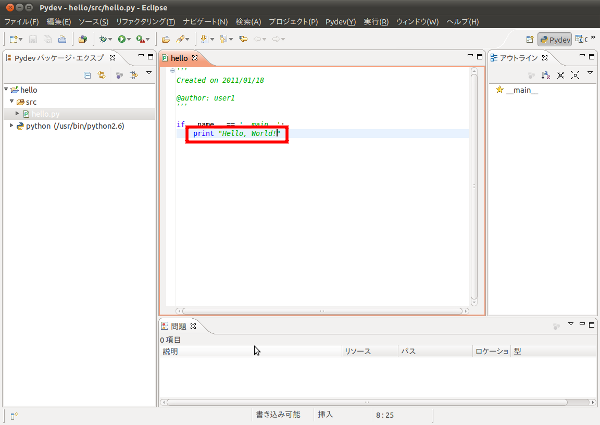The width and height of the screenshot is (600, 425).
Task: Open the ナビゲート(N) menu
Action: (x=205, y=22)
